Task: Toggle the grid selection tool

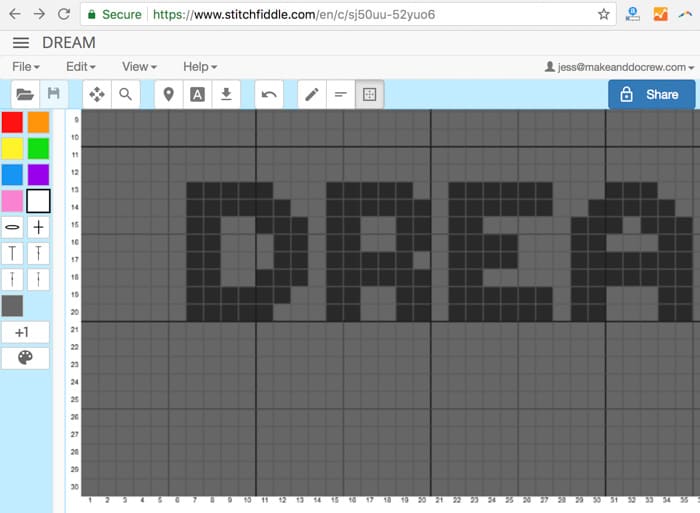Action: tap(370, 94)
